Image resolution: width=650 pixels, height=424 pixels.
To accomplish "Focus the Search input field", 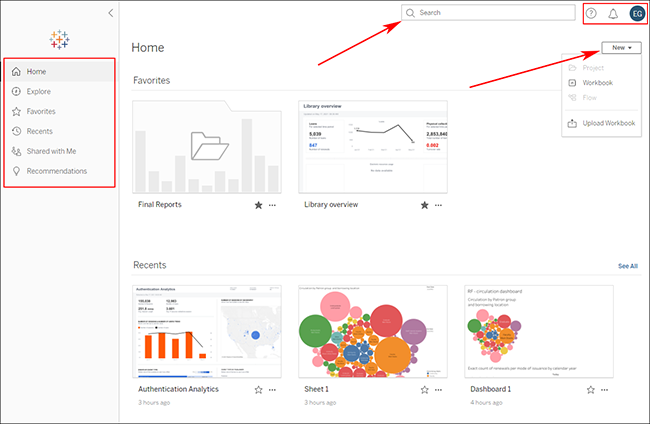I will pyautogui.click(x=488, y=13).
